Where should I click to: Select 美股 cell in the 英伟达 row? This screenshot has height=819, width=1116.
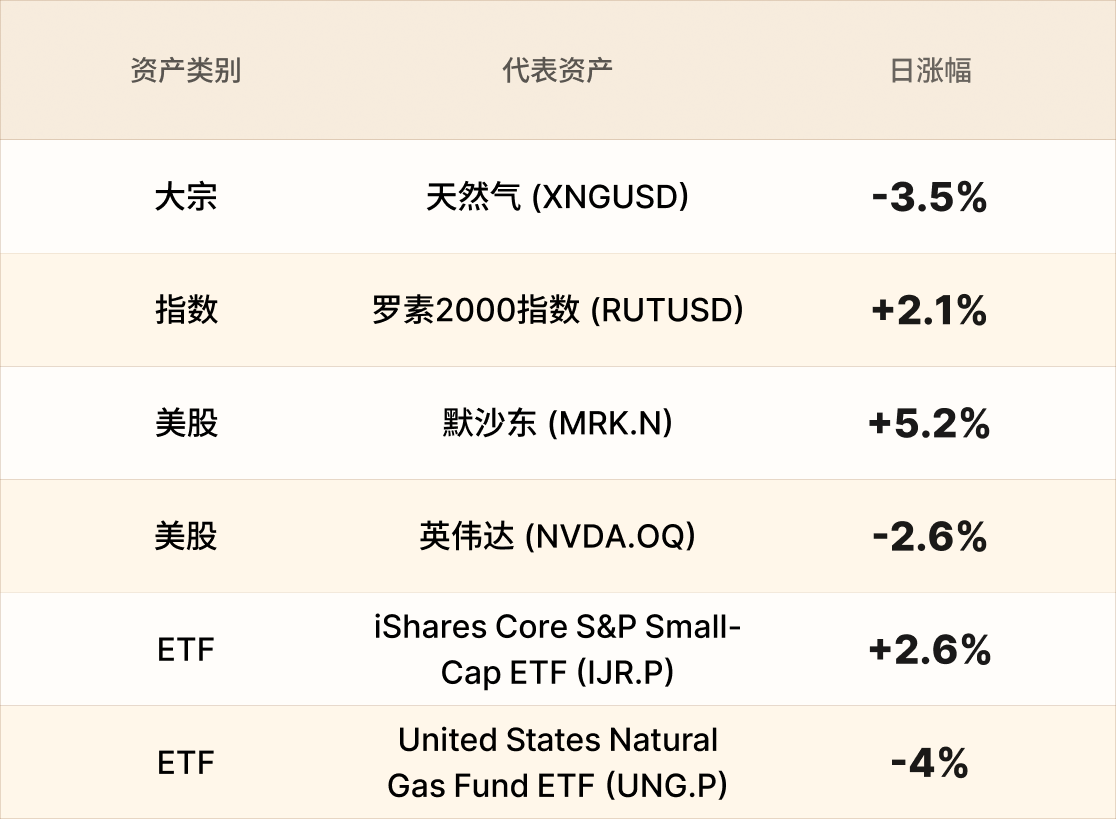[x=186, y=537]
